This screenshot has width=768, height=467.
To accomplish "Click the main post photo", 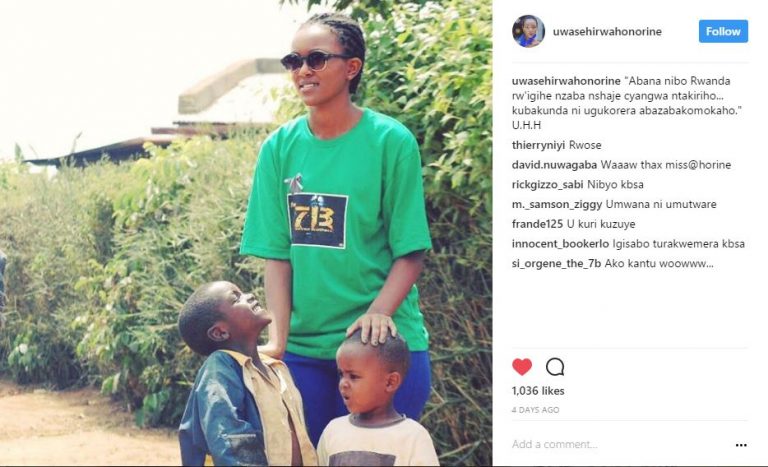I will click(x=246, y=233).
